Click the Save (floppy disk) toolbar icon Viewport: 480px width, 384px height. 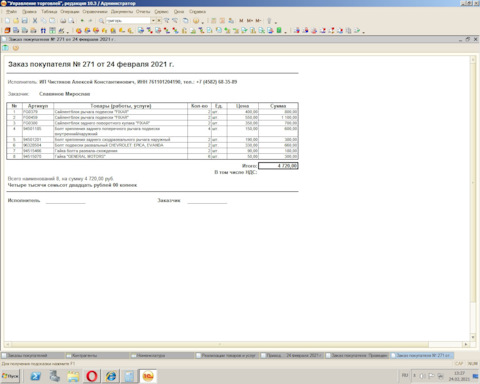(25, 21)
